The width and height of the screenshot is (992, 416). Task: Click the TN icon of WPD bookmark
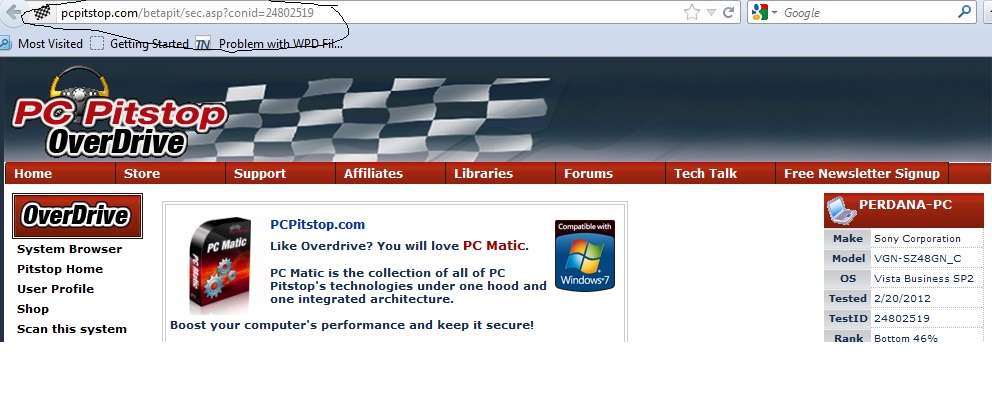[x=203, y=44]
